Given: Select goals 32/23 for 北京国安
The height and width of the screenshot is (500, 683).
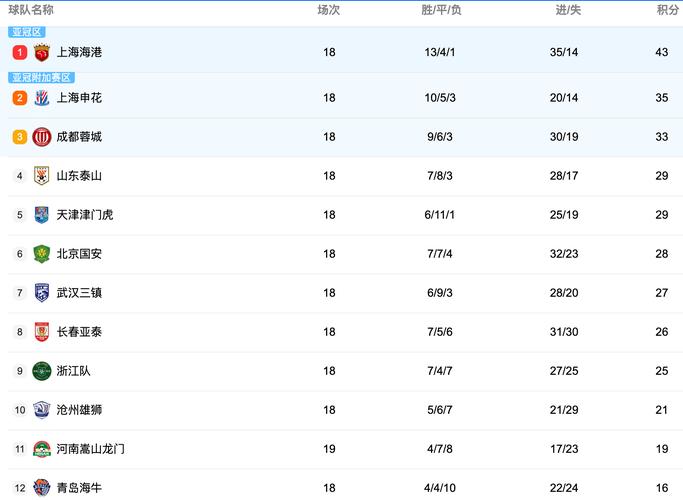Looking at the screenshot, I should (564, 254).
